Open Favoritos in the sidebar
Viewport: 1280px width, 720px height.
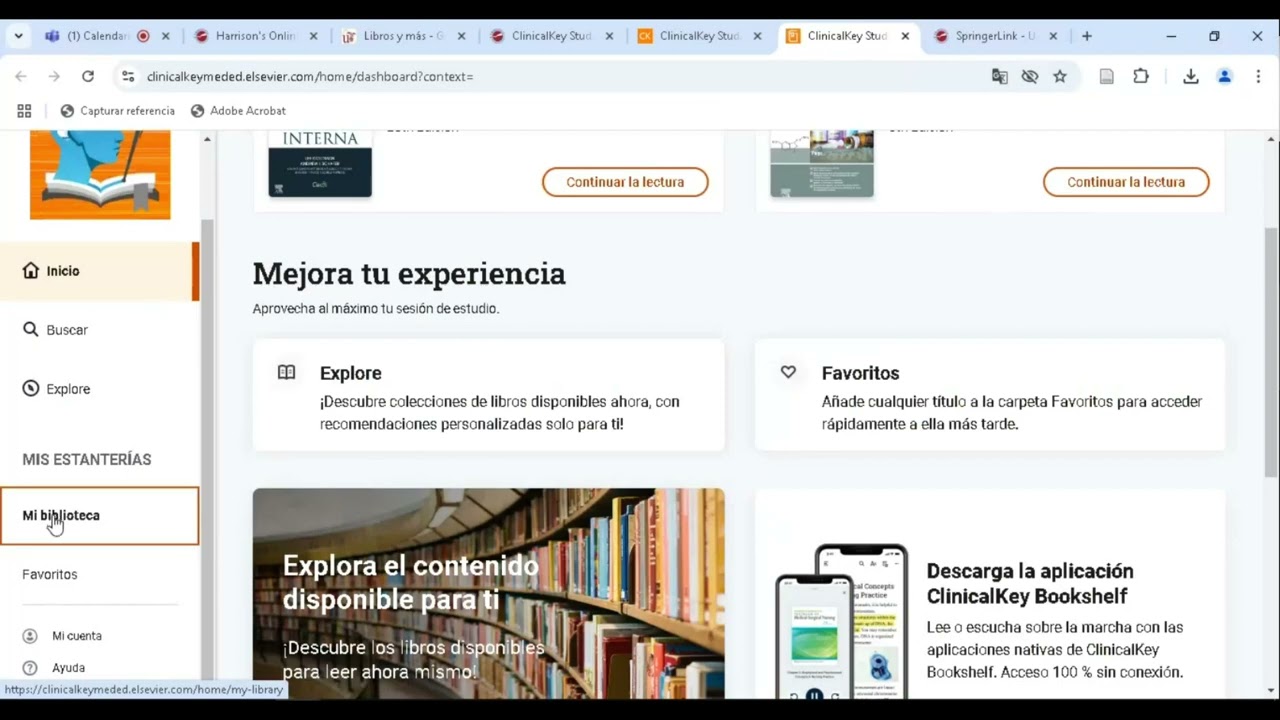50,575
